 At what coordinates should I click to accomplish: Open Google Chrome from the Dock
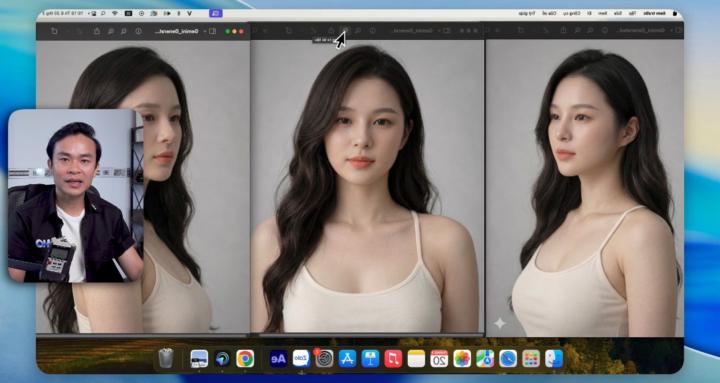[245, 359]
